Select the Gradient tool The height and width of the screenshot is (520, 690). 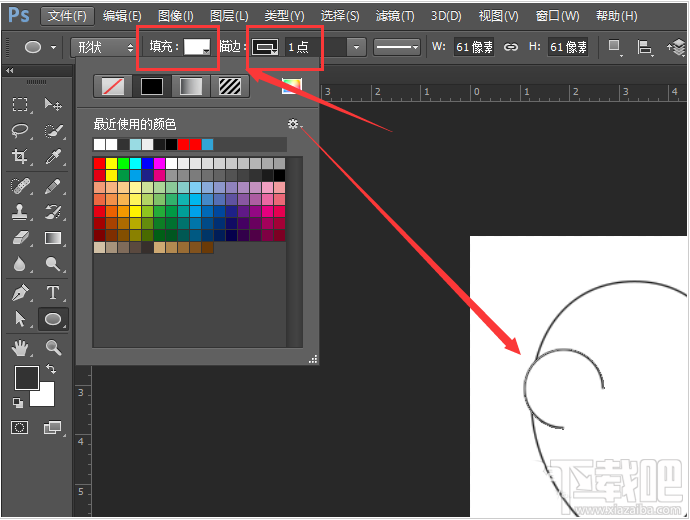coord(53,238)
